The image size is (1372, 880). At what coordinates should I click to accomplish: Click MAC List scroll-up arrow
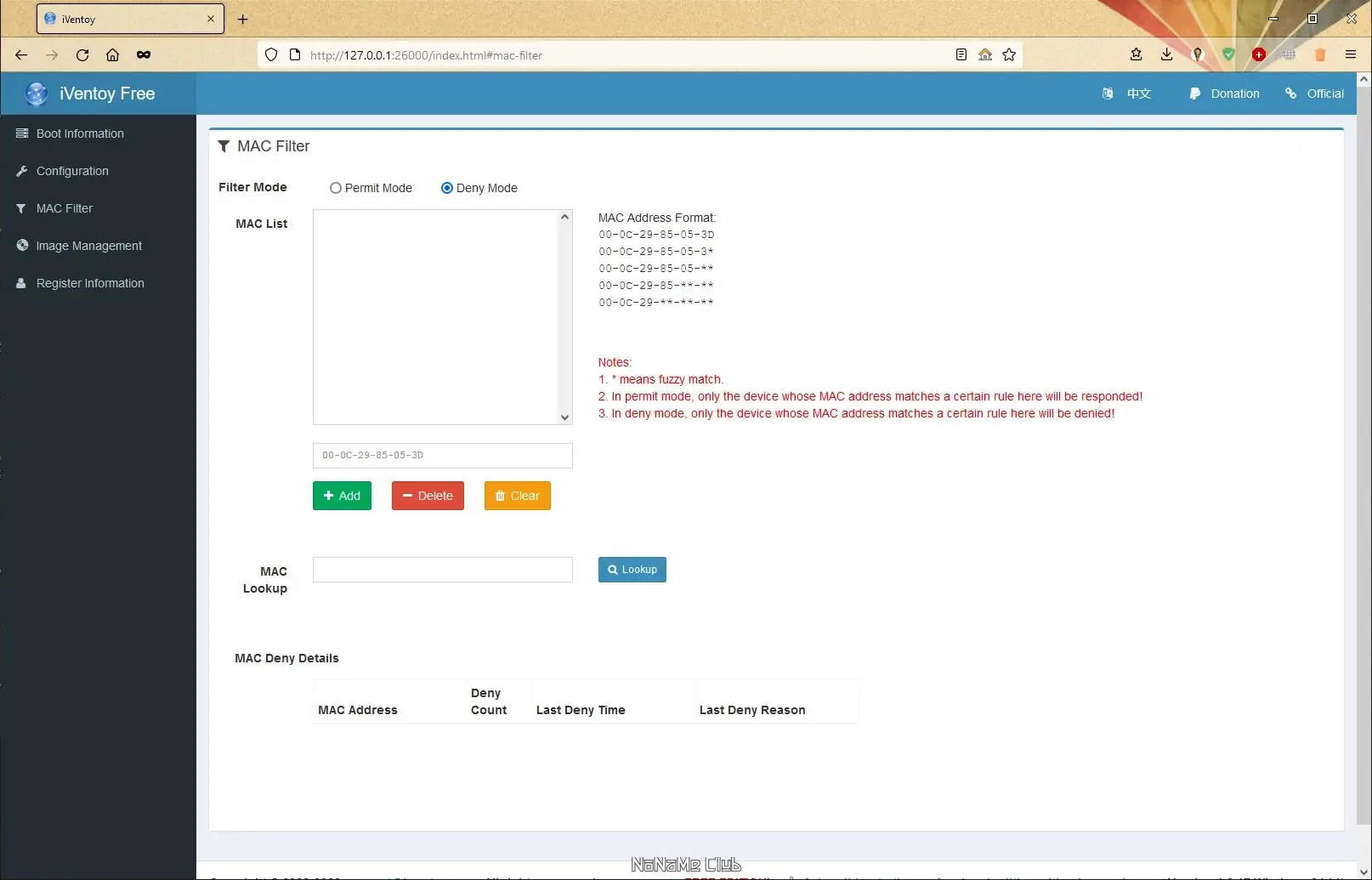click(564, 217)
